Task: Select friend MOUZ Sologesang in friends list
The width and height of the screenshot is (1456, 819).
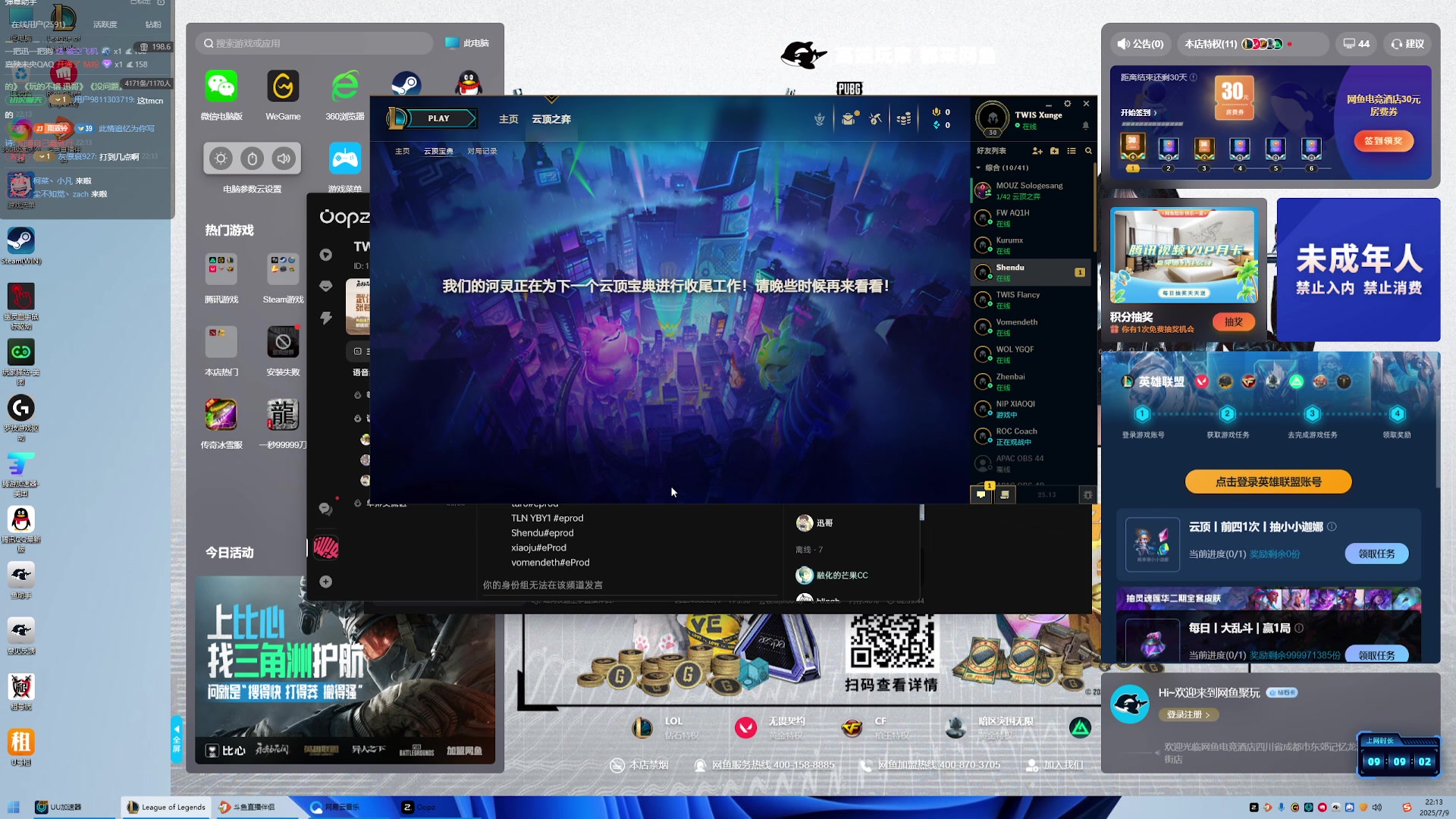Action: point(1031,190)
